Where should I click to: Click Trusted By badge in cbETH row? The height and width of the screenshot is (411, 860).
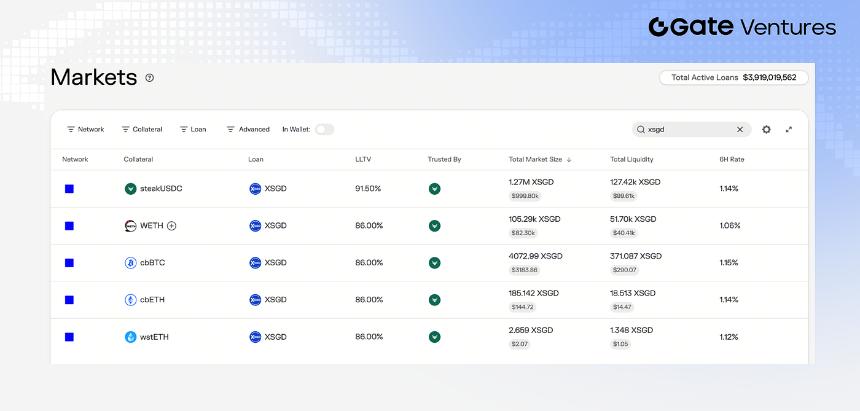tap(434, 300)
